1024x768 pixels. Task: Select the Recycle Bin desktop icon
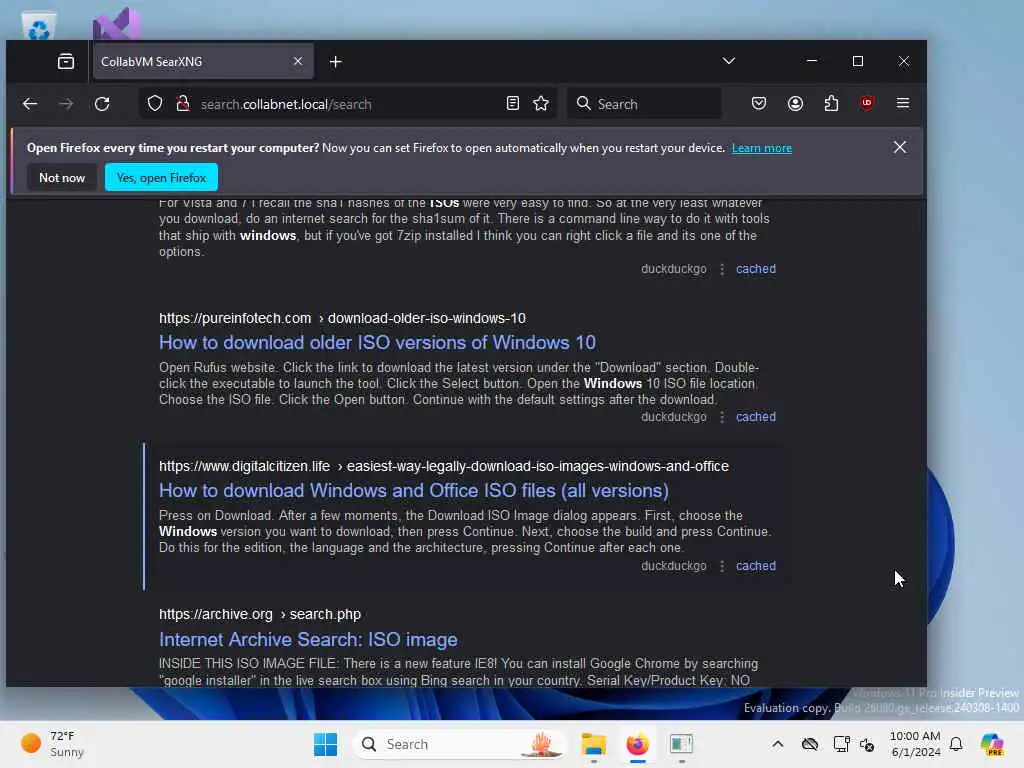tap(39, 25)
